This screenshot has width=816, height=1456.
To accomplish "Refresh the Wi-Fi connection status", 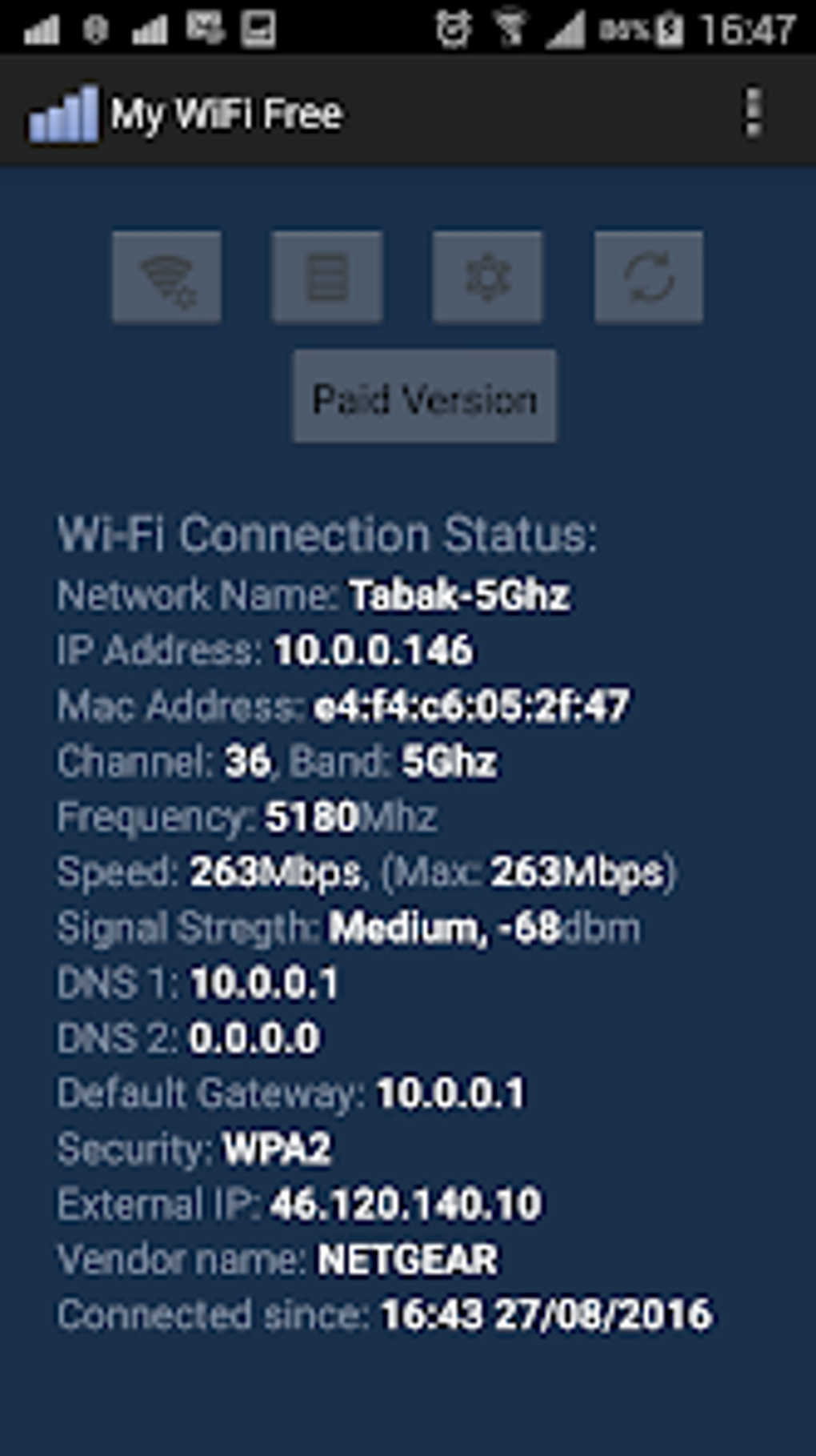I will (649, 278).
